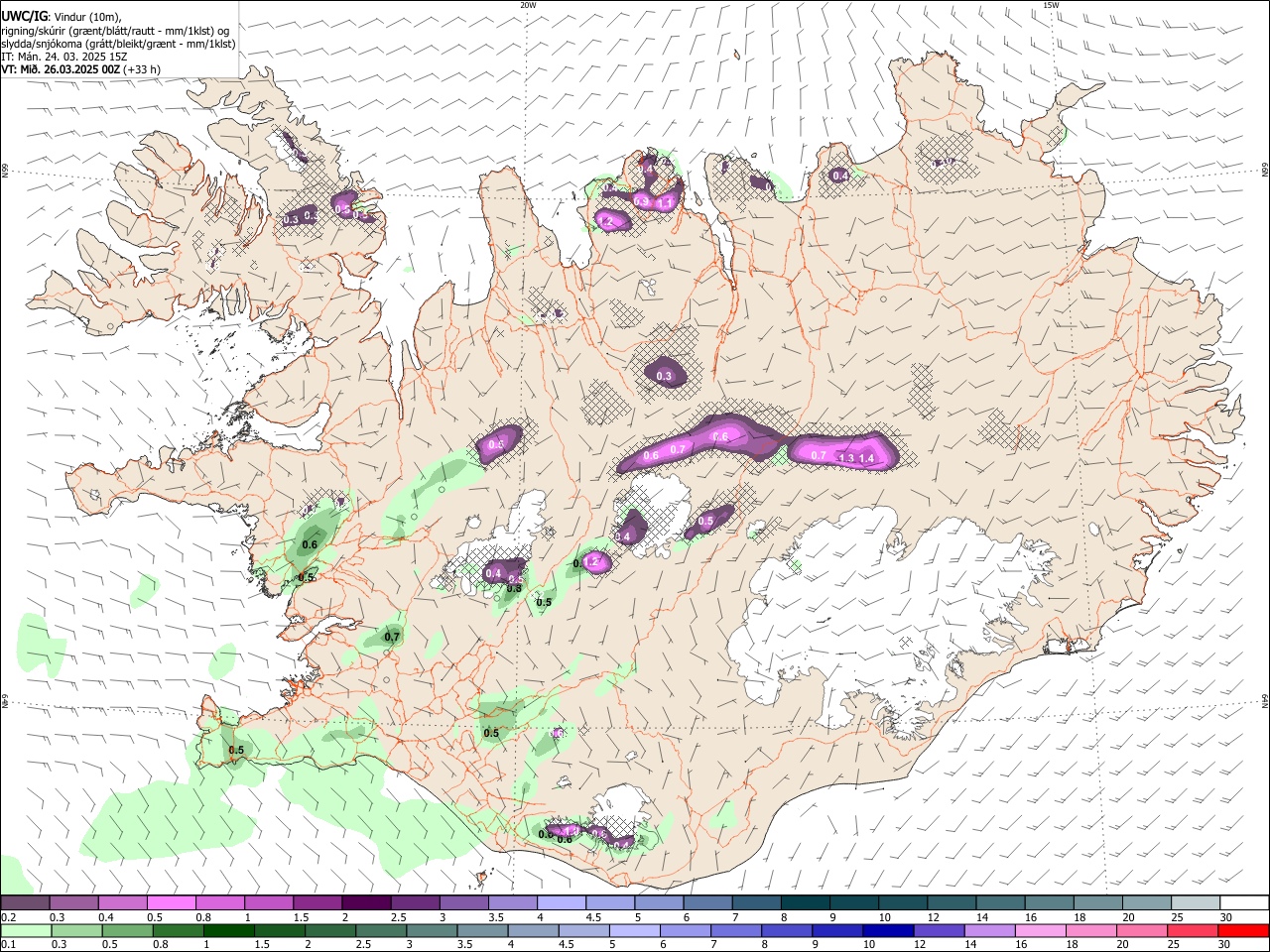
Task: Click the green '0.7' rain value label
Action: (x=392, y=637)
